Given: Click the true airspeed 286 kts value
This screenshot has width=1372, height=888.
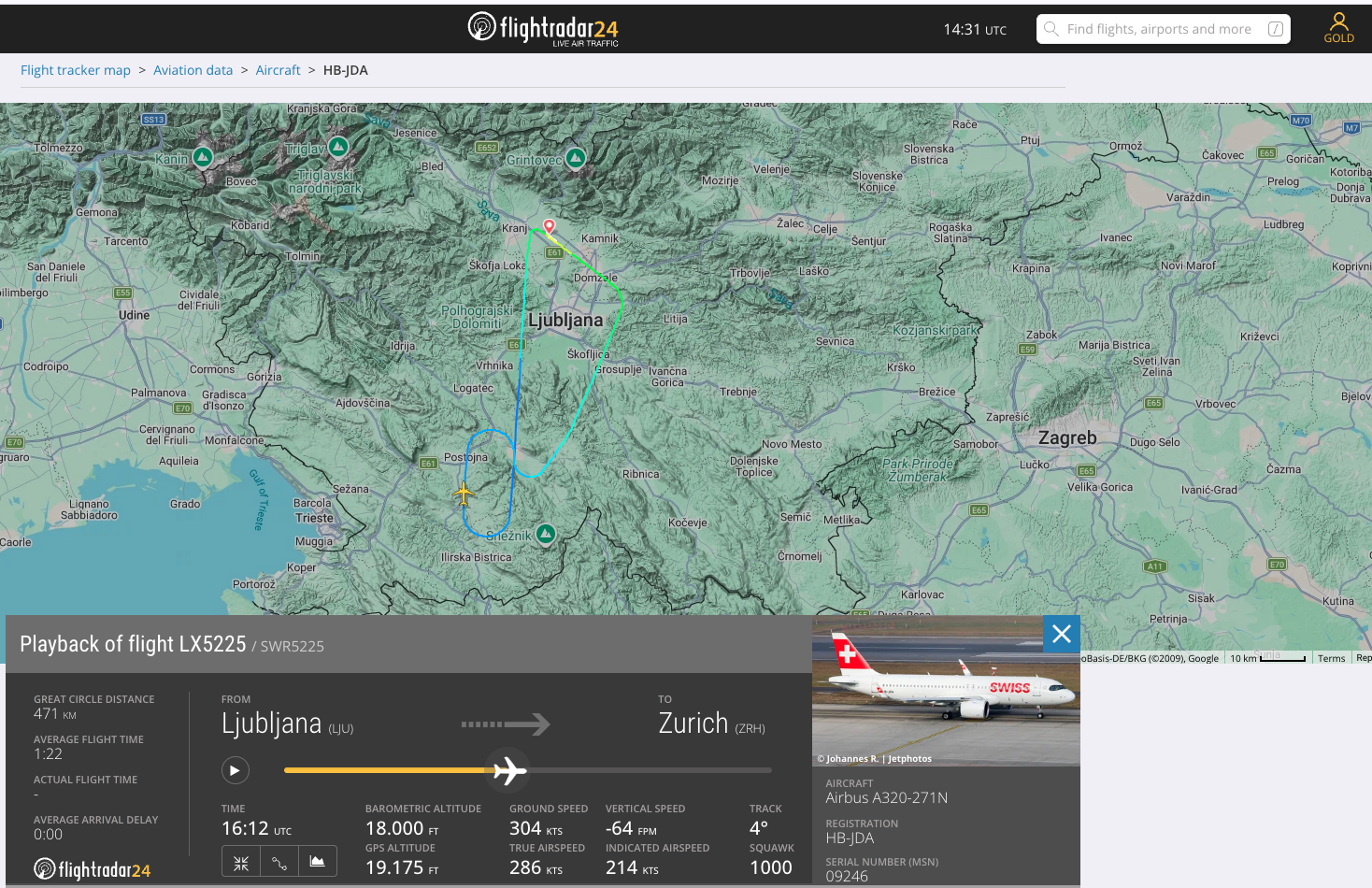Looking at the screenshot, I should (x=536, y=867).
